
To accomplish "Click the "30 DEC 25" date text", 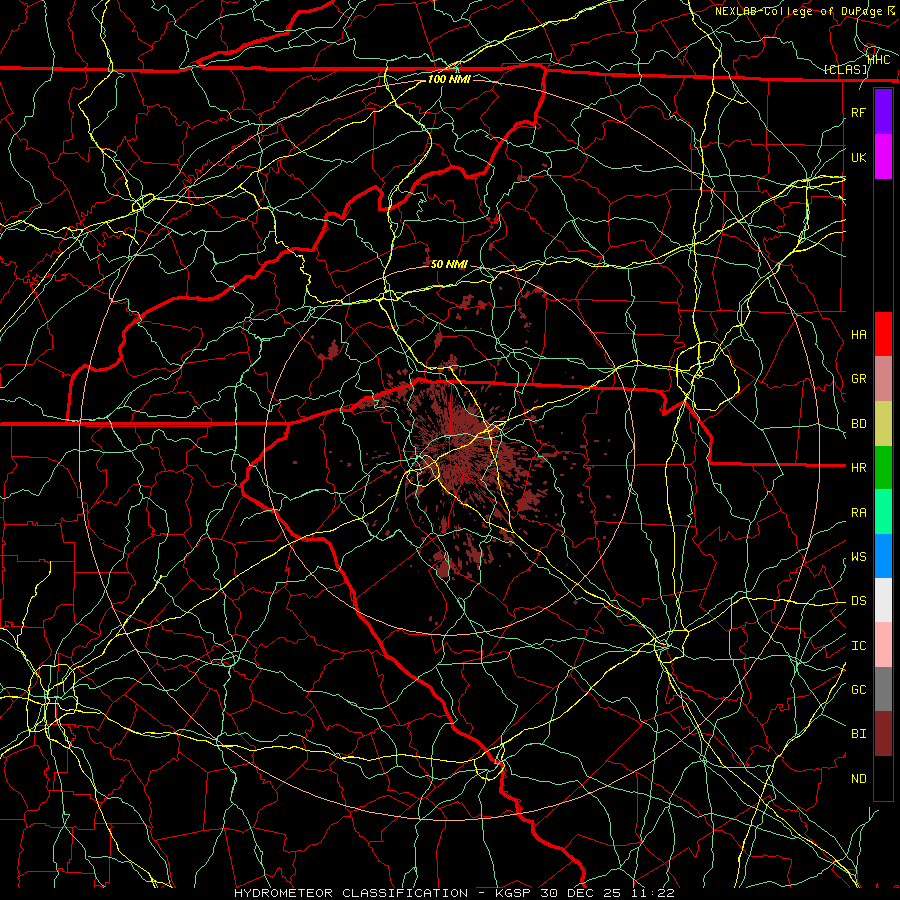I will [x=579, y=893].
